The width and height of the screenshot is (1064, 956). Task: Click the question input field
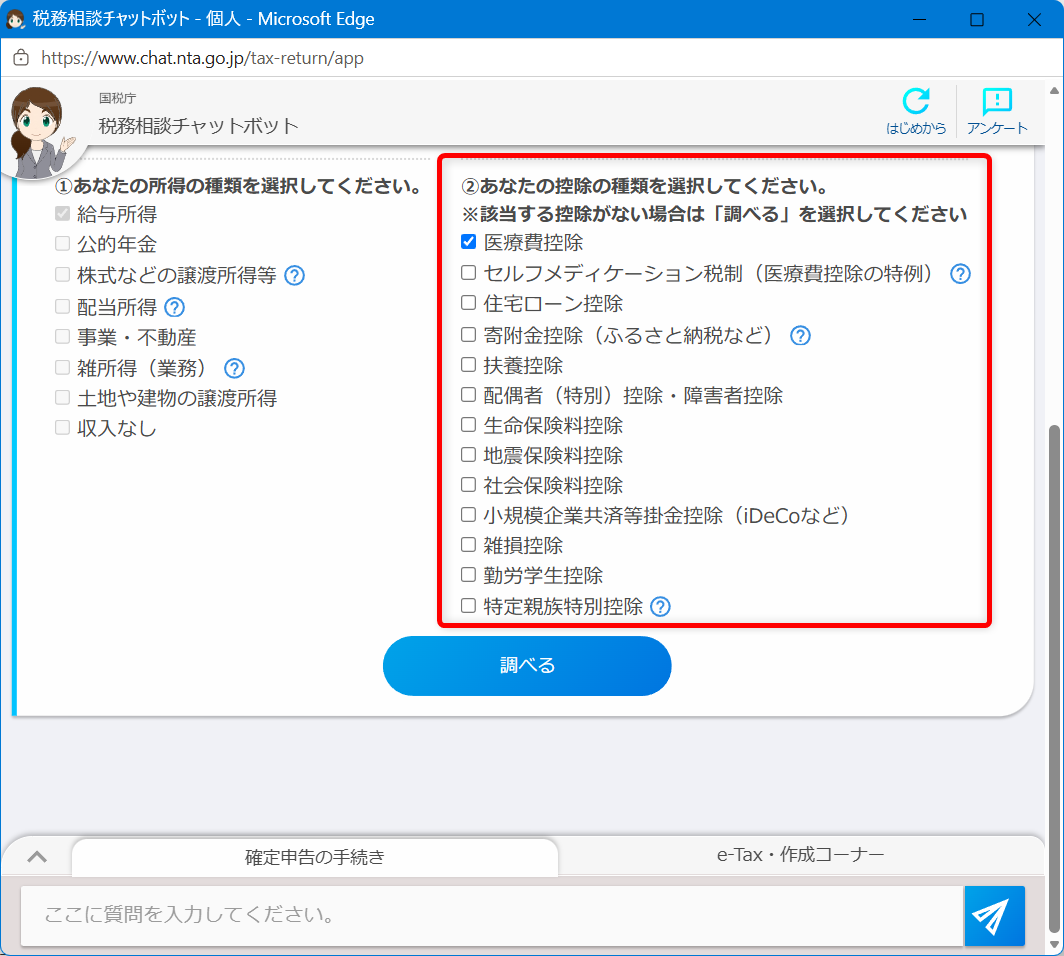point(492,916)
